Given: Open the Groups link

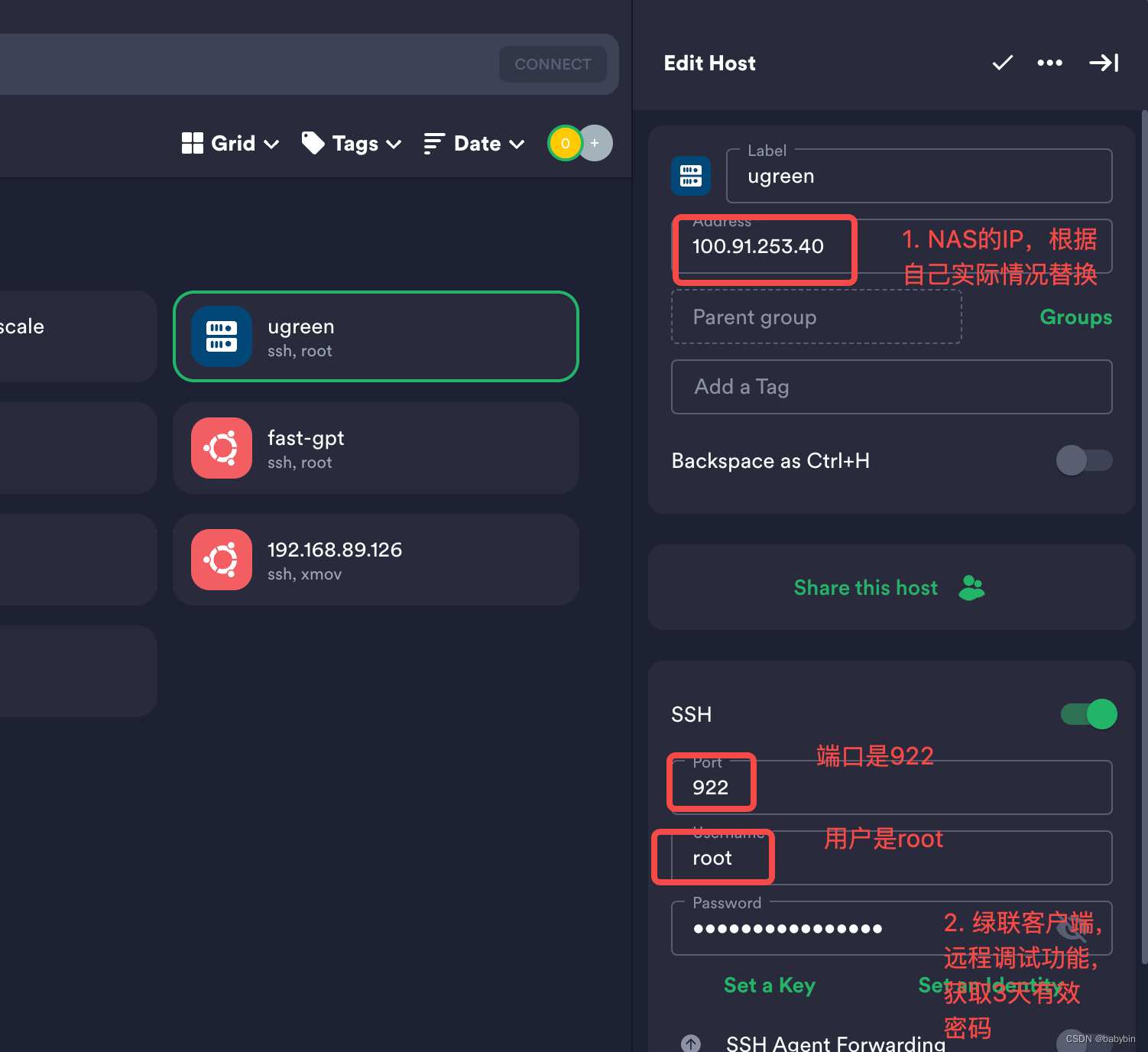Looking at the screenshot, I should pyautogui.click(x=1076, y=317).
